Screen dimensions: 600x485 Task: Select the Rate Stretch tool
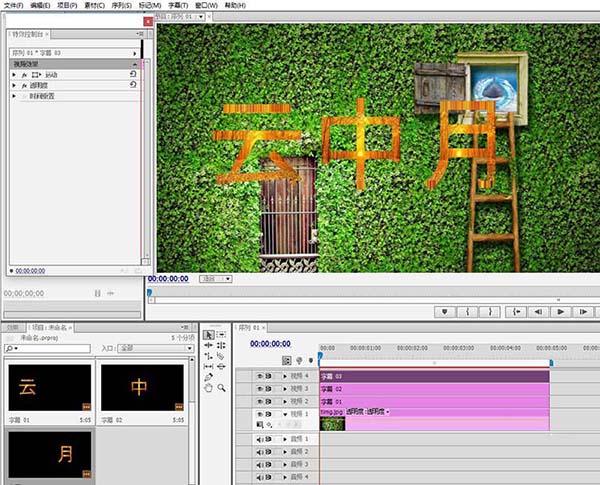pos(208,356)
